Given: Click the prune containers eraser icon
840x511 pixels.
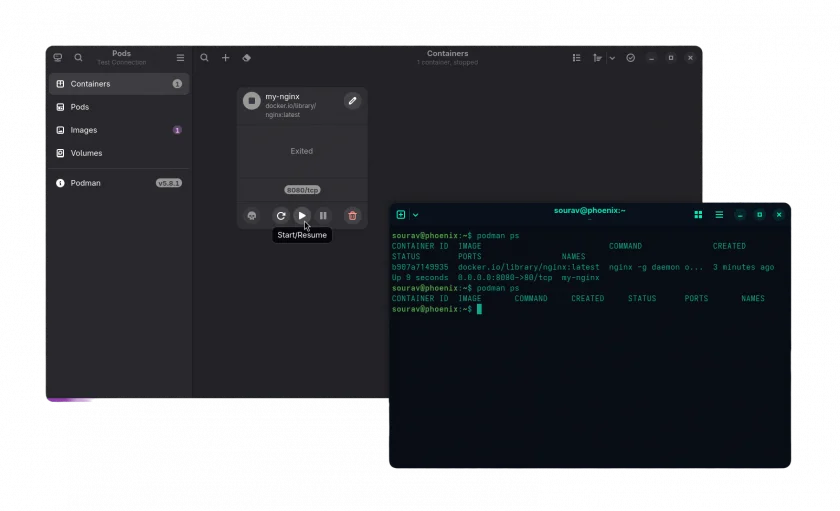Looking at the screenshot, I should (x=246, y=57).
